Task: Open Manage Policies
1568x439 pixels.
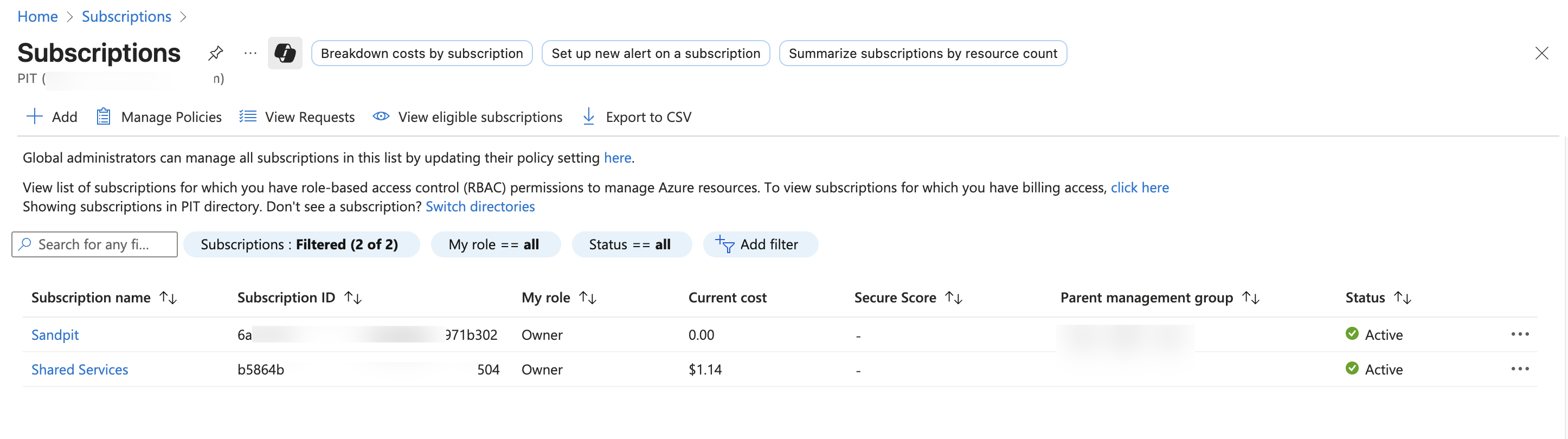Action: [159, 117]
